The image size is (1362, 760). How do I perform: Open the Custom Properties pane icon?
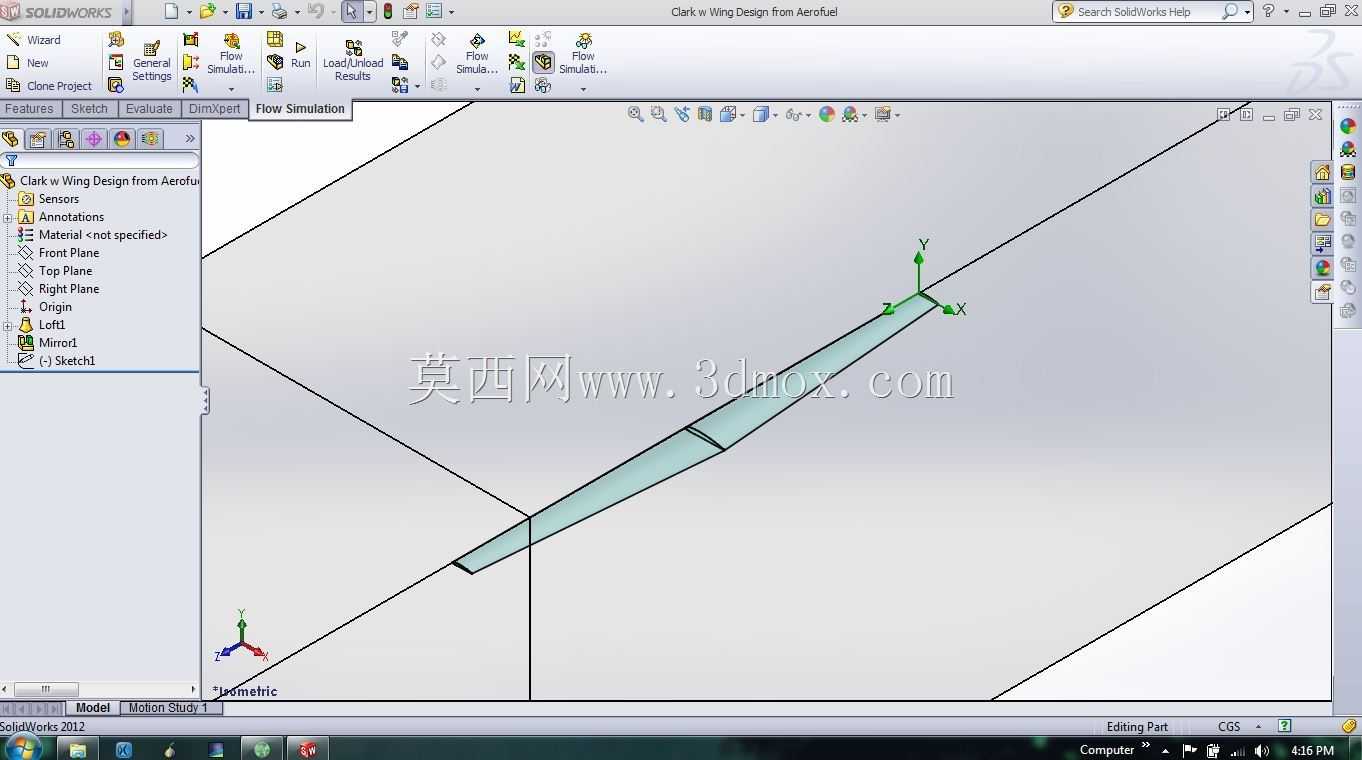tap(1322, 292)
